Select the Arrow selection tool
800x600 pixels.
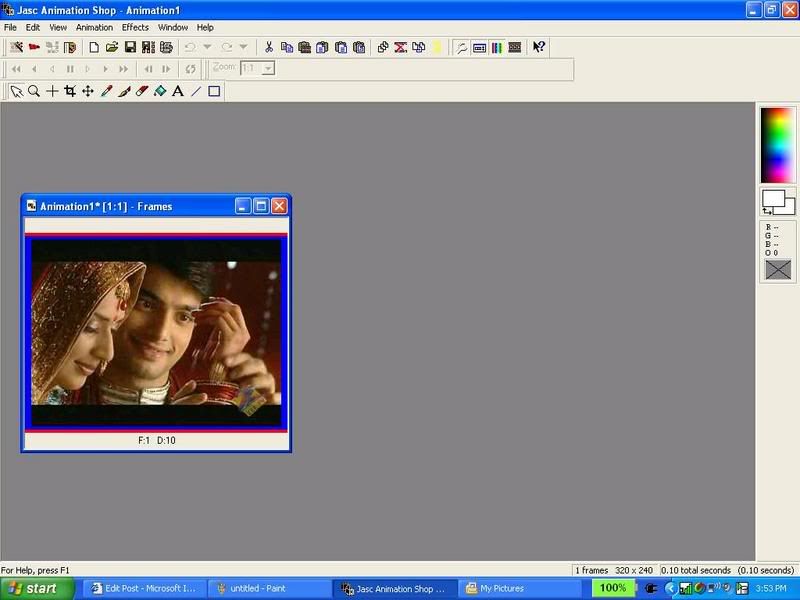16,91
